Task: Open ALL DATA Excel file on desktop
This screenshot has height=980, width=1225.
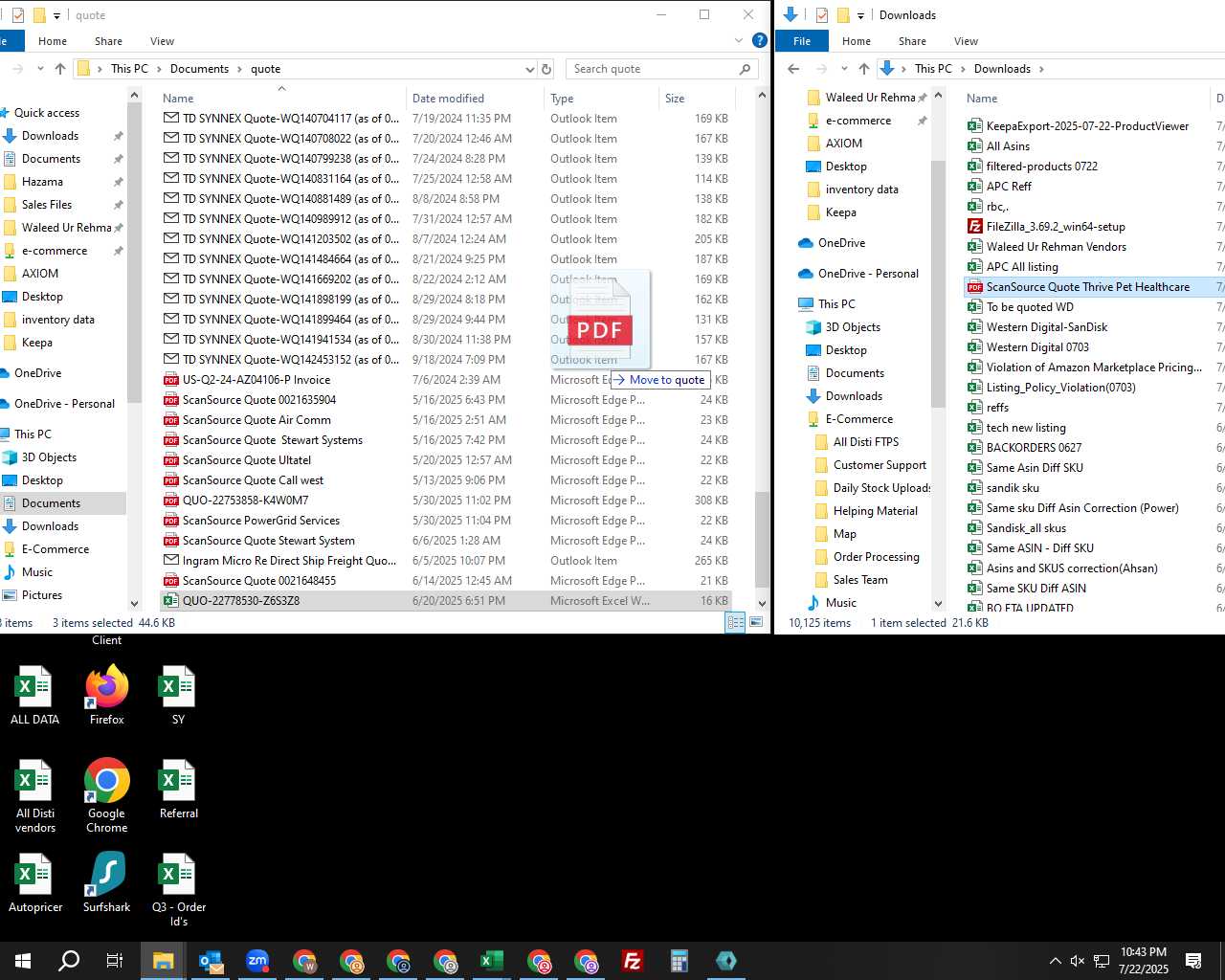Action: coord(34,696)
